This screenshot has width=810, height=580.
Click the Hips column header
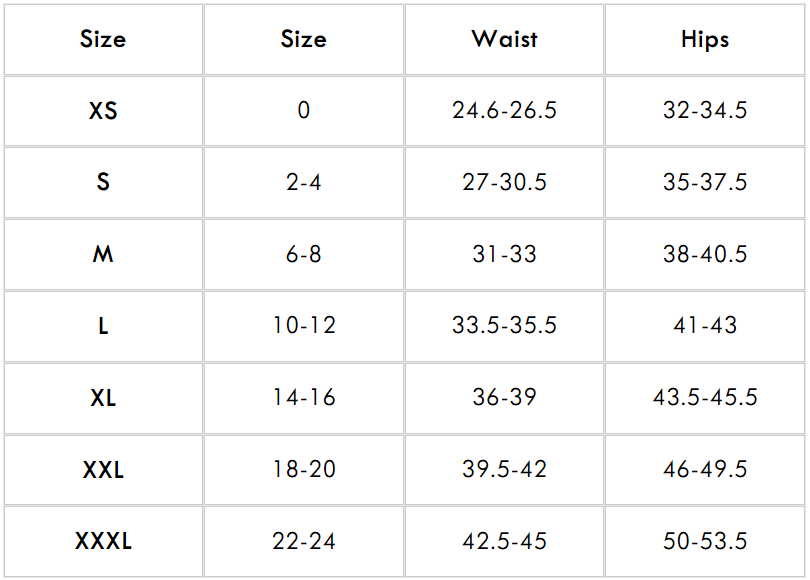tap(705, 39)
